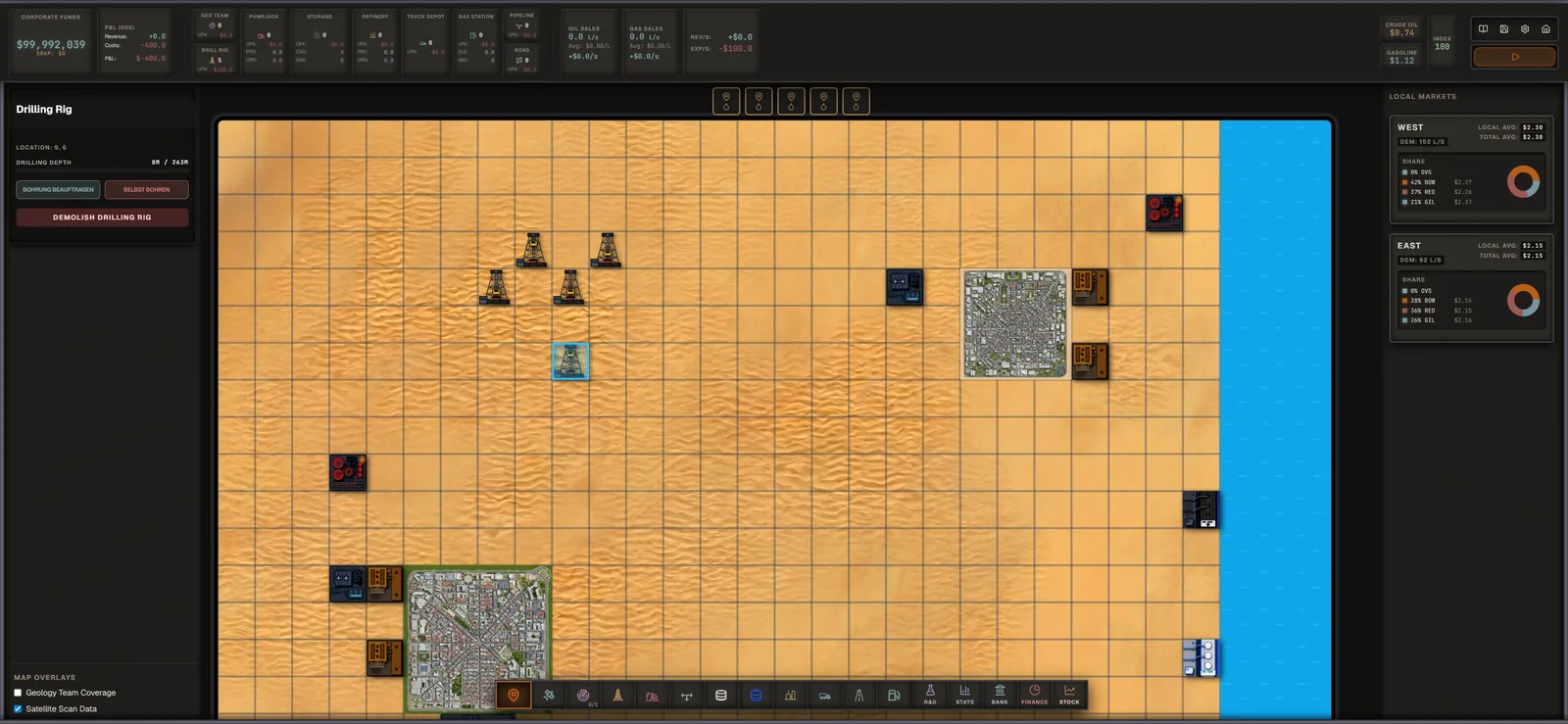Image resolution: width=1568 pixels, height=724 pixels.
Task: Click the West market share donut chart
Action: coord(1523,181)
